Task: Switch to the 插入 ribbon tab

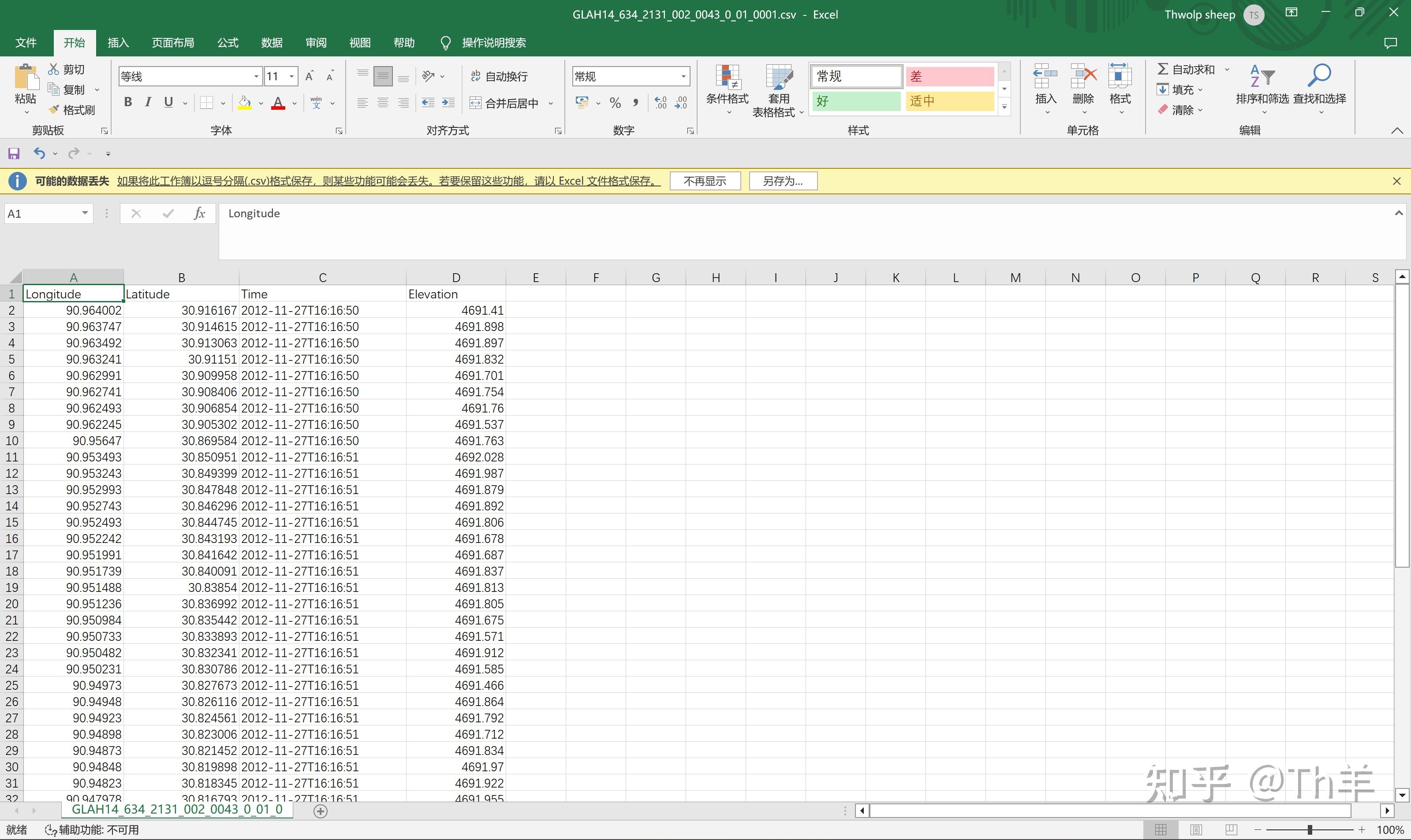Action: [118, 43]
